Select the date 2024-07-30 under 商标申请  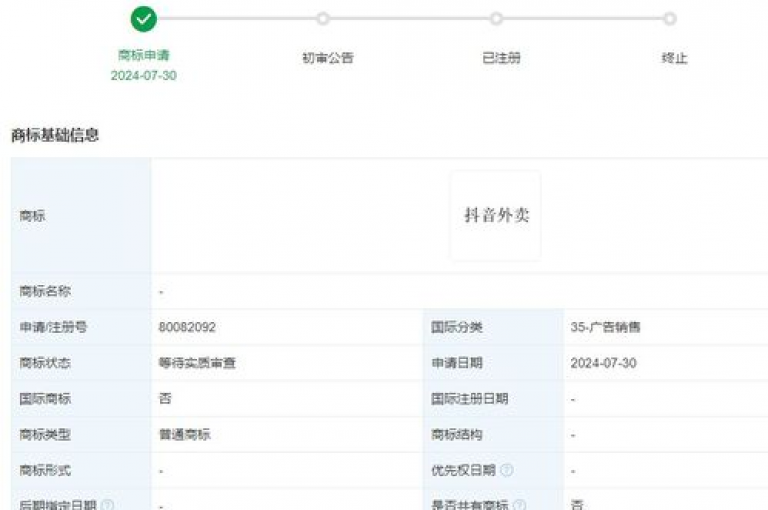[144, 75]
